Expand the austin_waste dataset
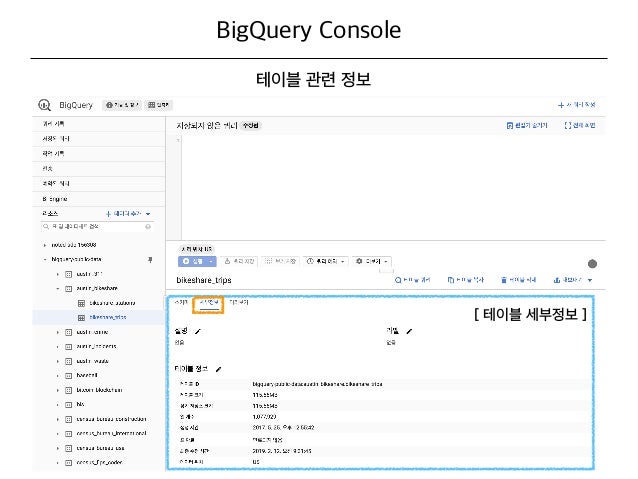This screenshot has height=479, width=638. pos(57,361)
